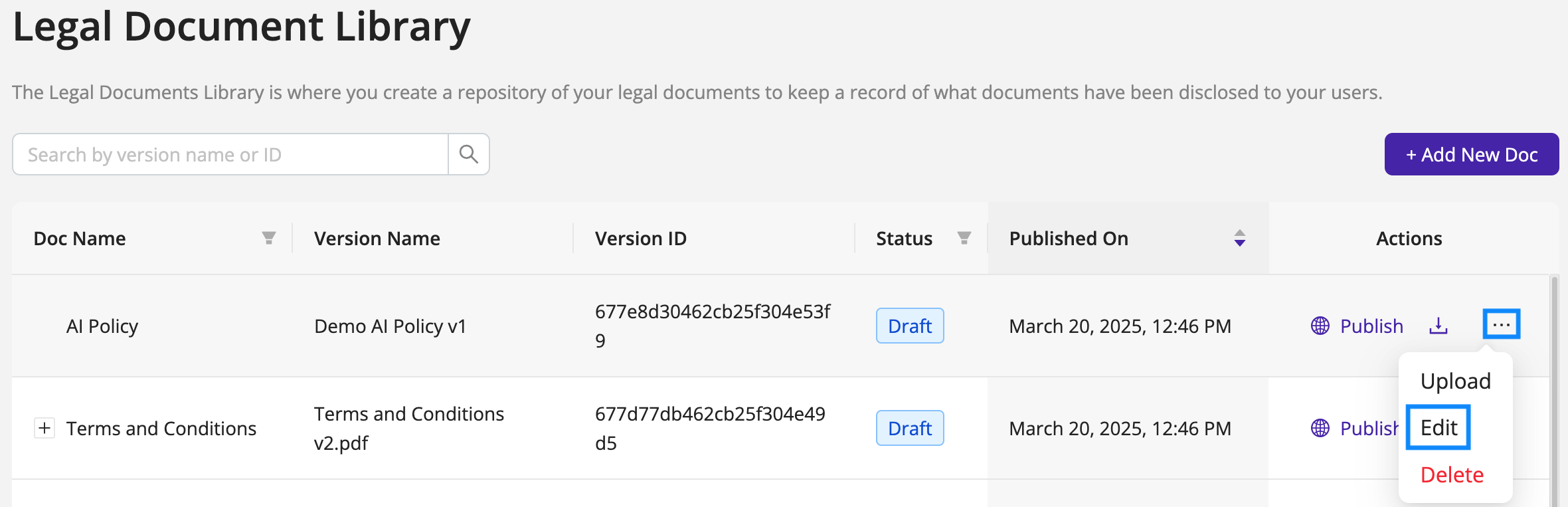The height and width of the screenshot is (507, 1568).
Task: Click Terms and Conditions published date cell
Action: (x=1120, y=429)
